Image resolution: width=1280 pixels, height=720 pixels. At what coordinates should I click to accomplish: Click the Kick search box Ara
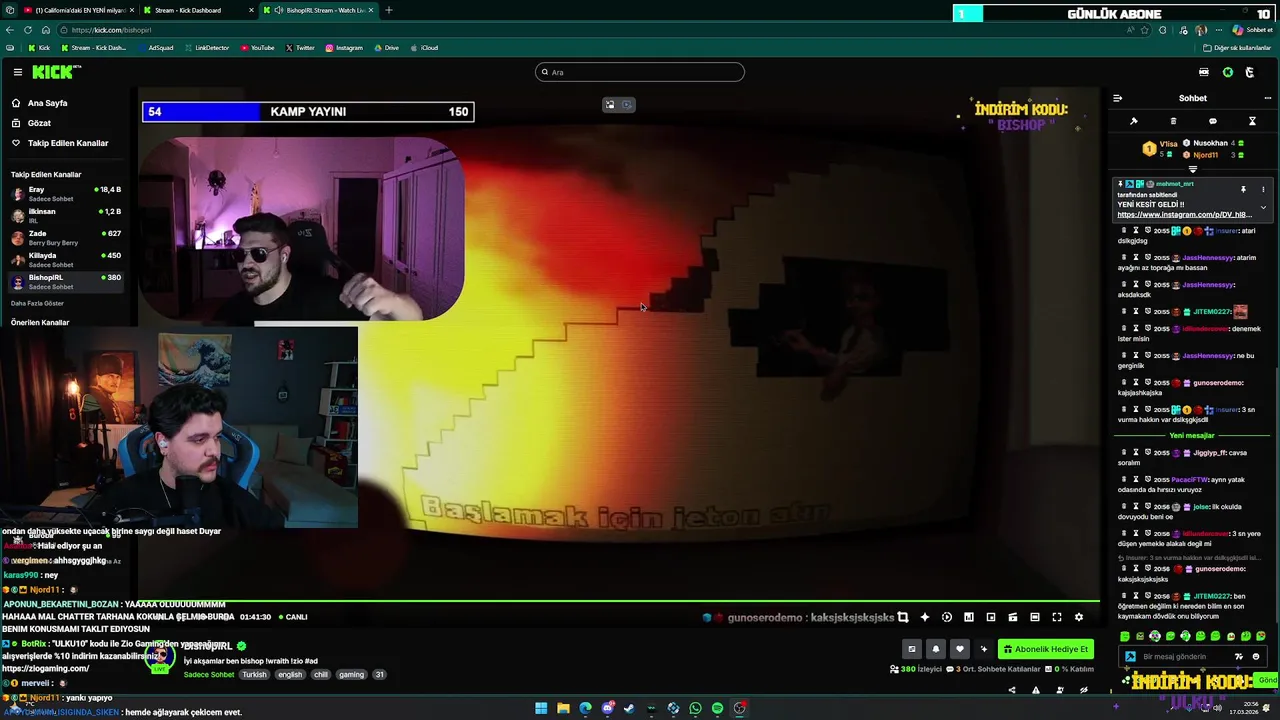click(640, 72)
